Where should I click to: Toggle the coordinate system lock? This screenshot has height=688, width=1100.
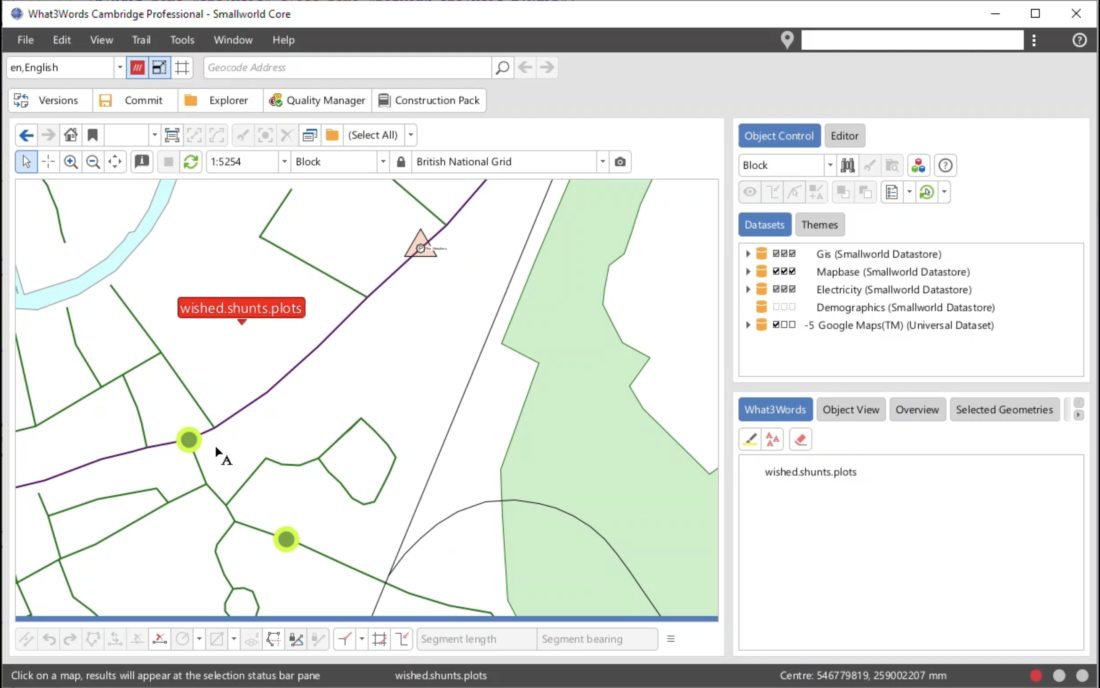pyautogui.click(x=401, y=161)
